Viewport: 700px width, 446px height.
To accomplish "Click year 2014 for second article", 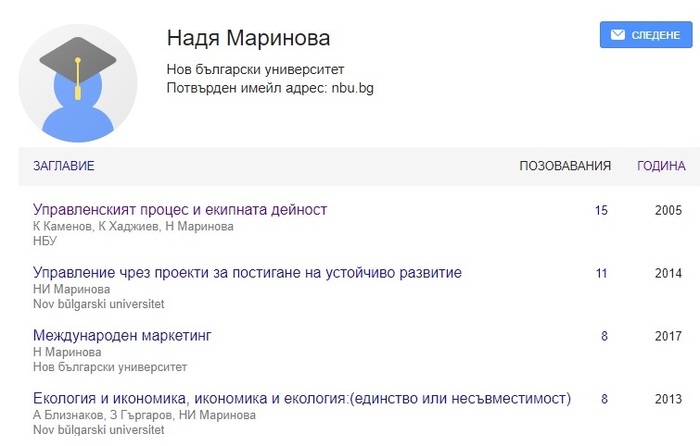I will click(x=668, y=273).
